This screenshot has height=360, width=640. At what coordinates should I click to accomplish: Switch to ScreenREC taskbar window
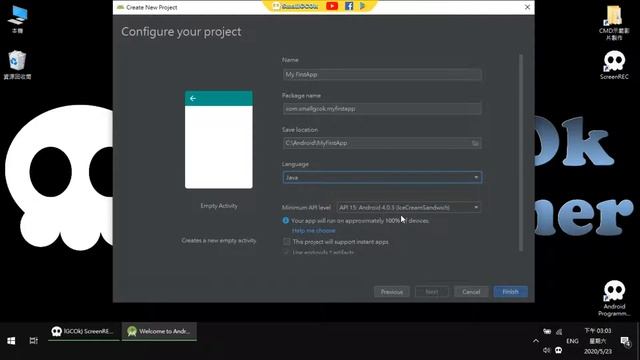pyautogui.click(x=83, y=331)
